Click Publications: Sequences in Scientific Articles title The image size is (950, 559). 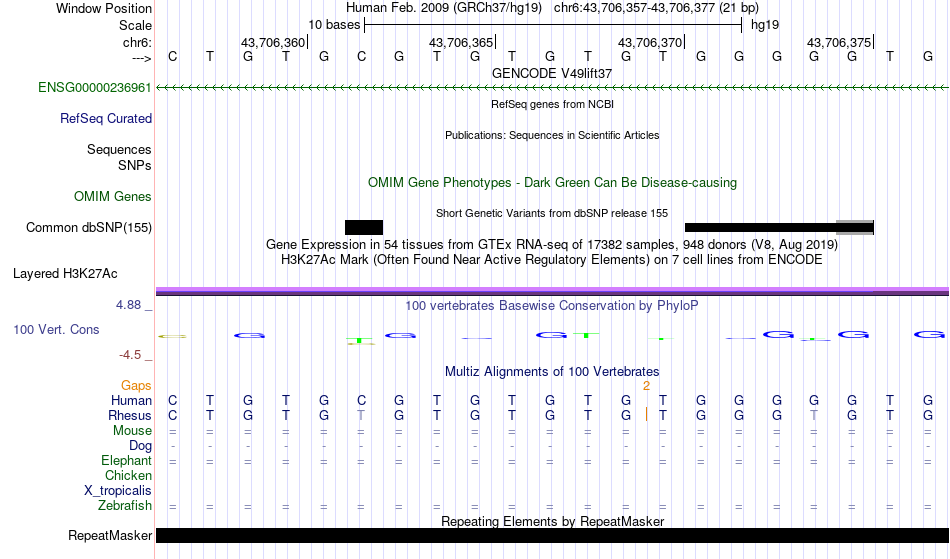[x=552, y=135]
